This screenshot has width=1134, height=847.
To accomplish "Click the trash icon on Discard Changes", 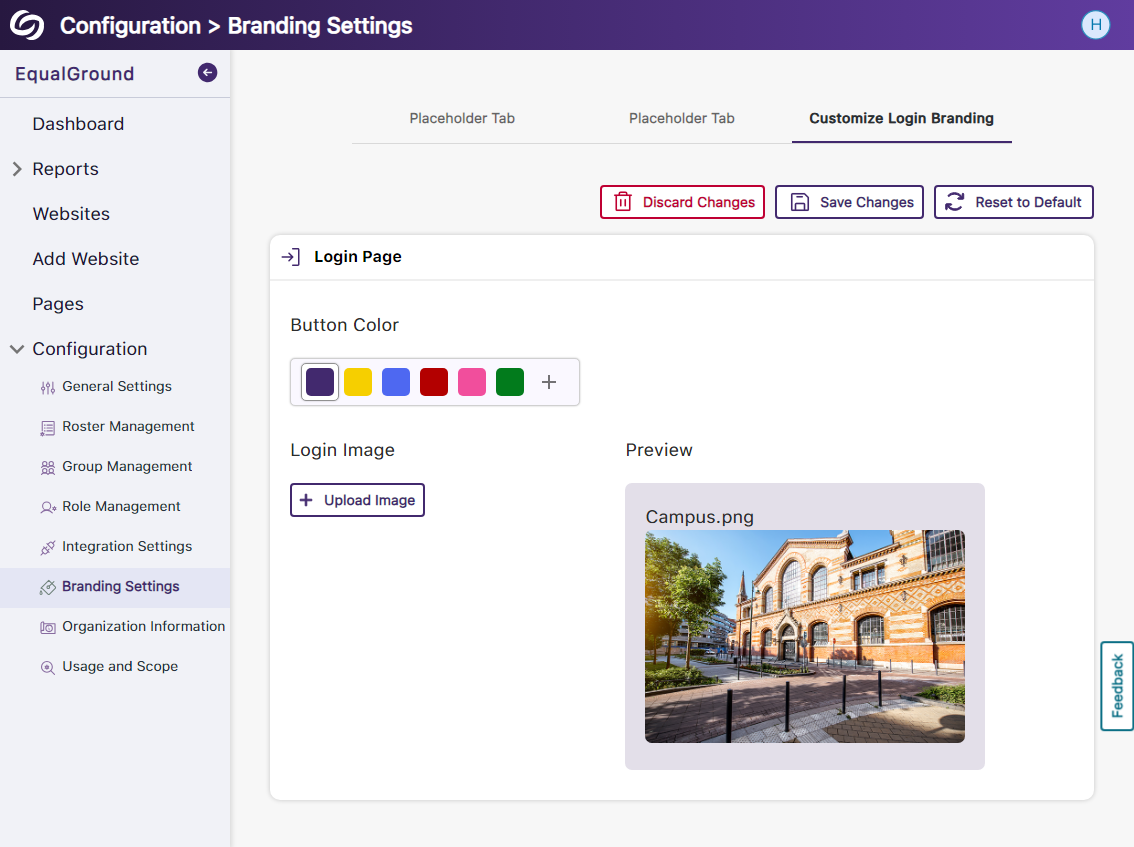I will (623, 202).
